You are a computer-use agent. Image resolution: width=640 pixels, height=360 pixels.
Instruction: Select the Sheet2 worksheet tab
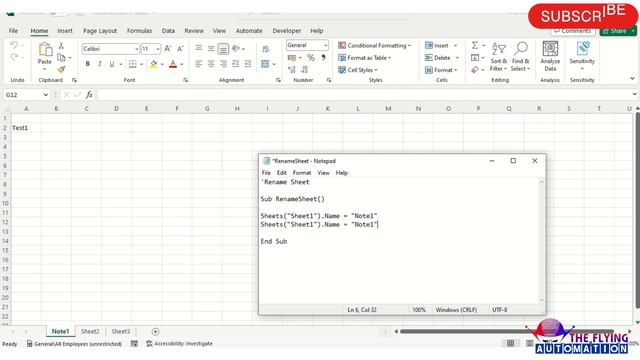point(90,331)
